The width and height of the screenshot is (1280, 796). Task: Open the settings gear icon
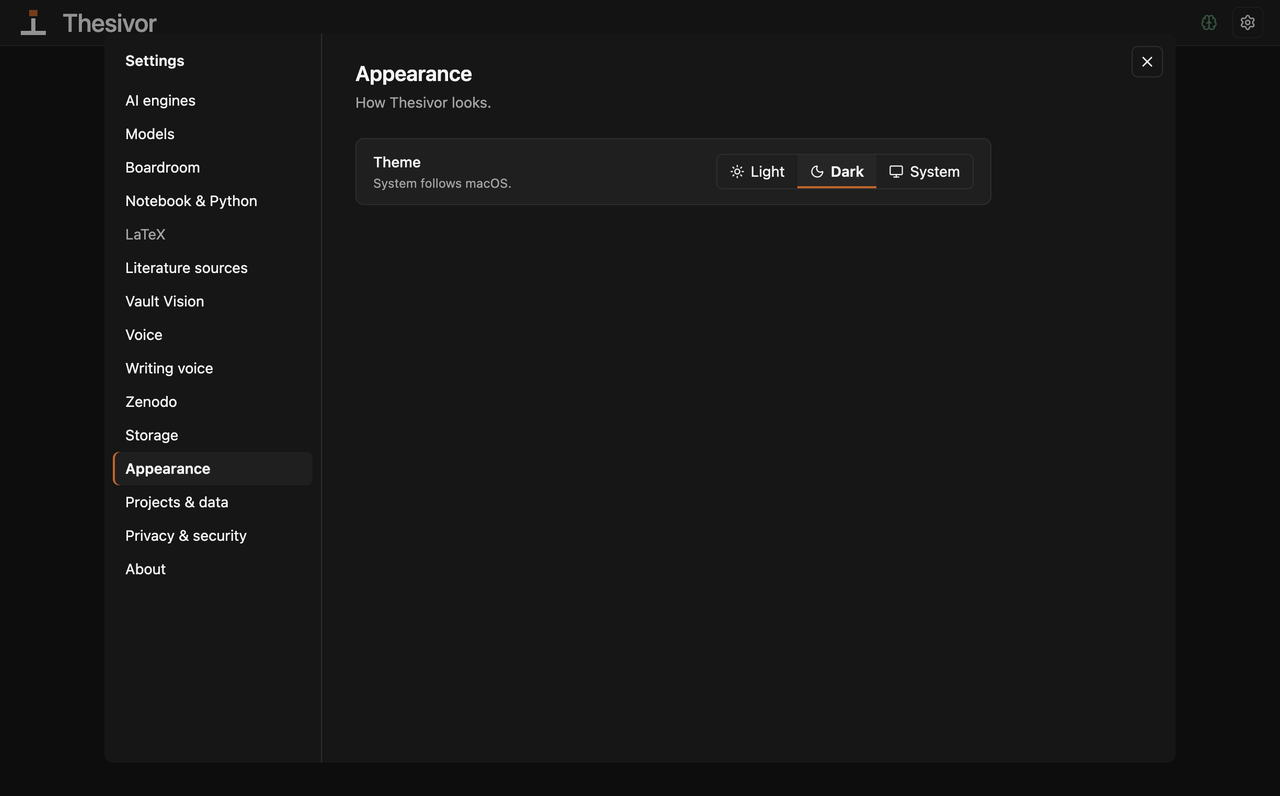[x=1247, y=22]
